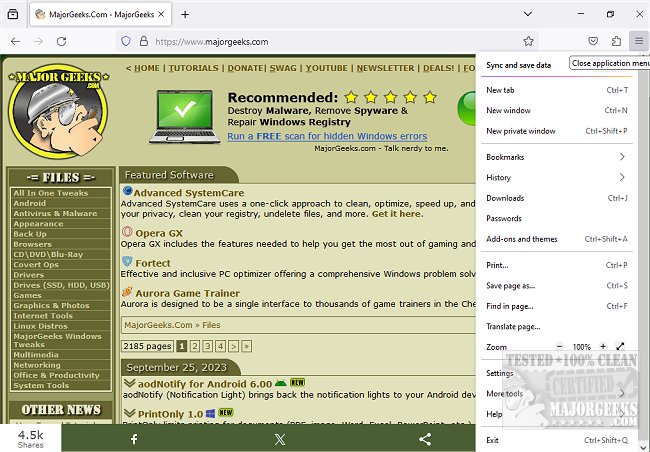Expand the Help submenu

point(557,414)
